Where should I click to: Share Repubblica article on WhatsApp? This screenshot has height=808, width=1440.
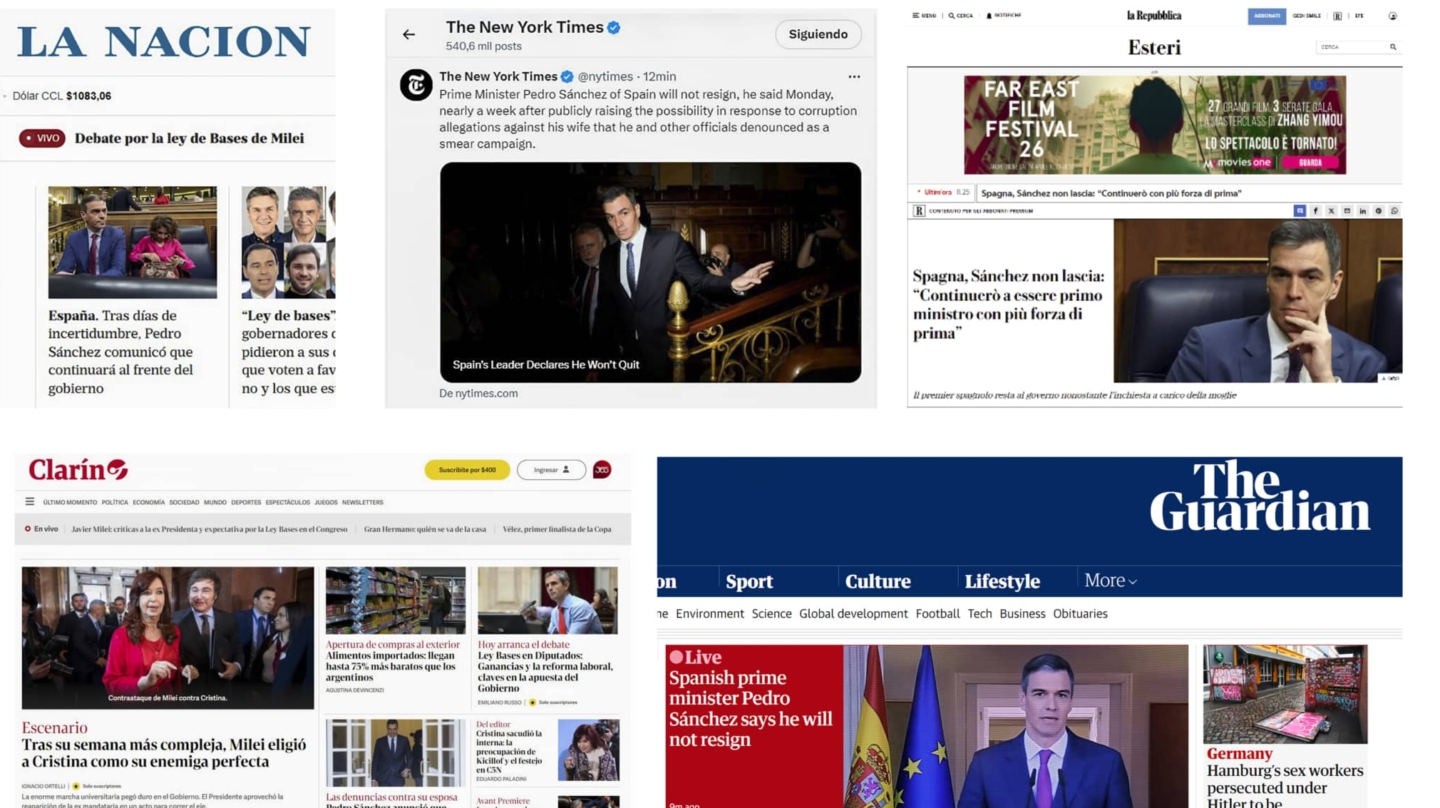pos(1394,211)
